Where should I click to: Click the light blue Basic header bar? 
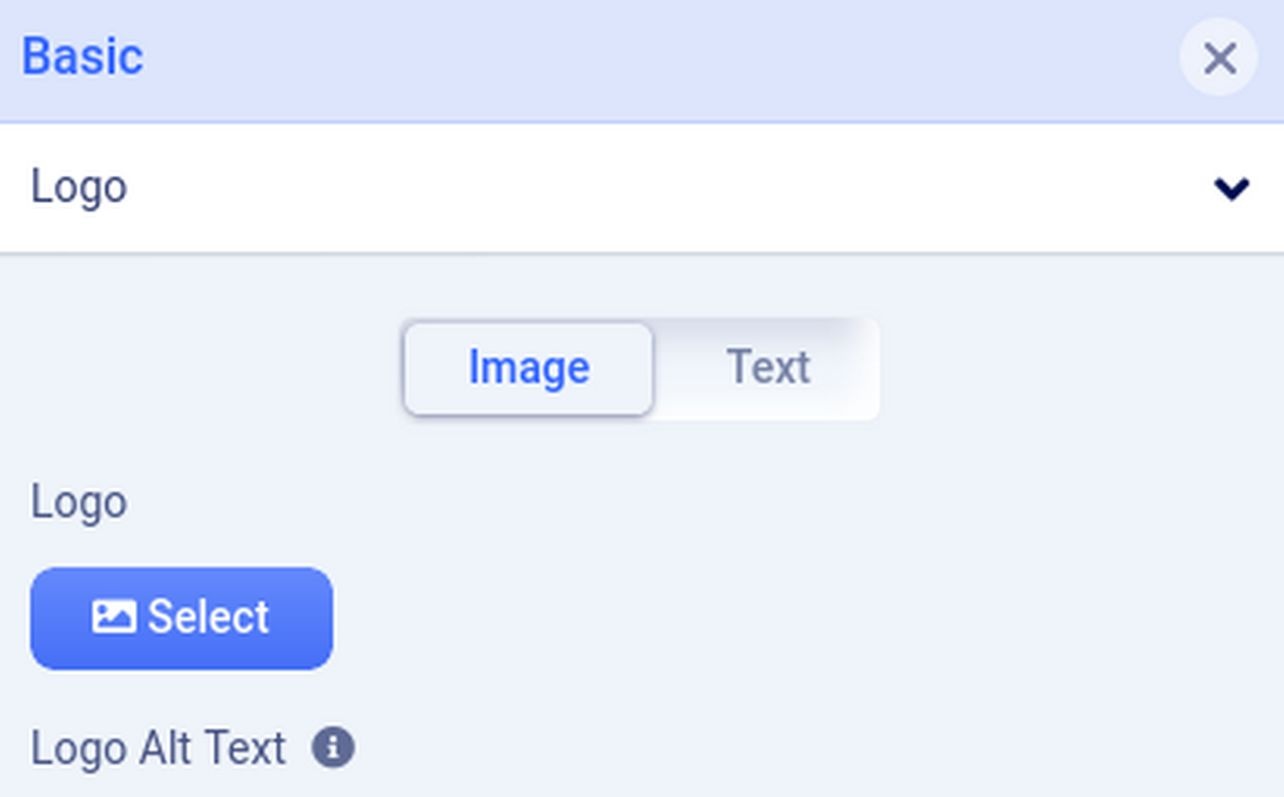click(x=640, y=60)
